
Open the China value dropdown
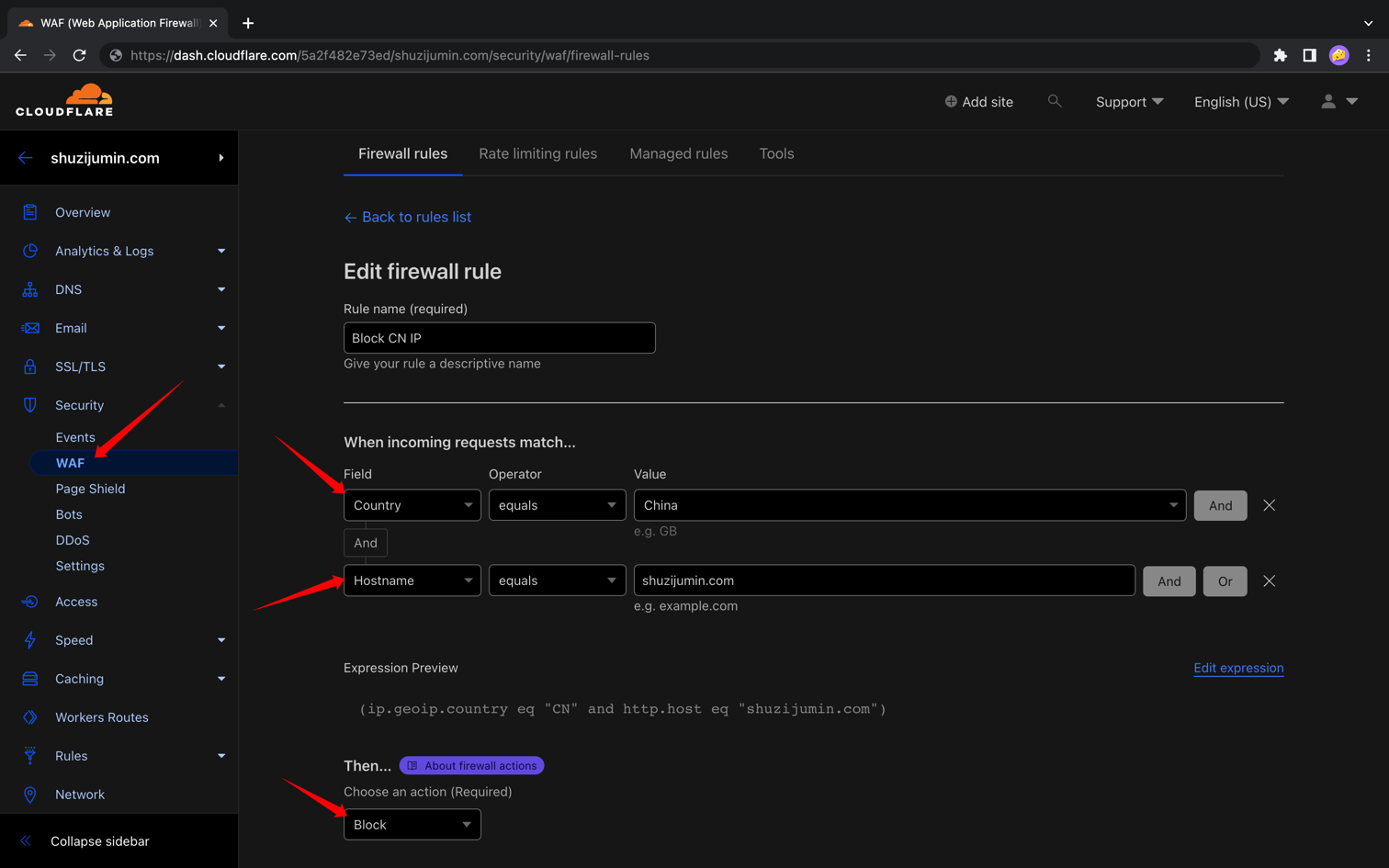(910, 505)
